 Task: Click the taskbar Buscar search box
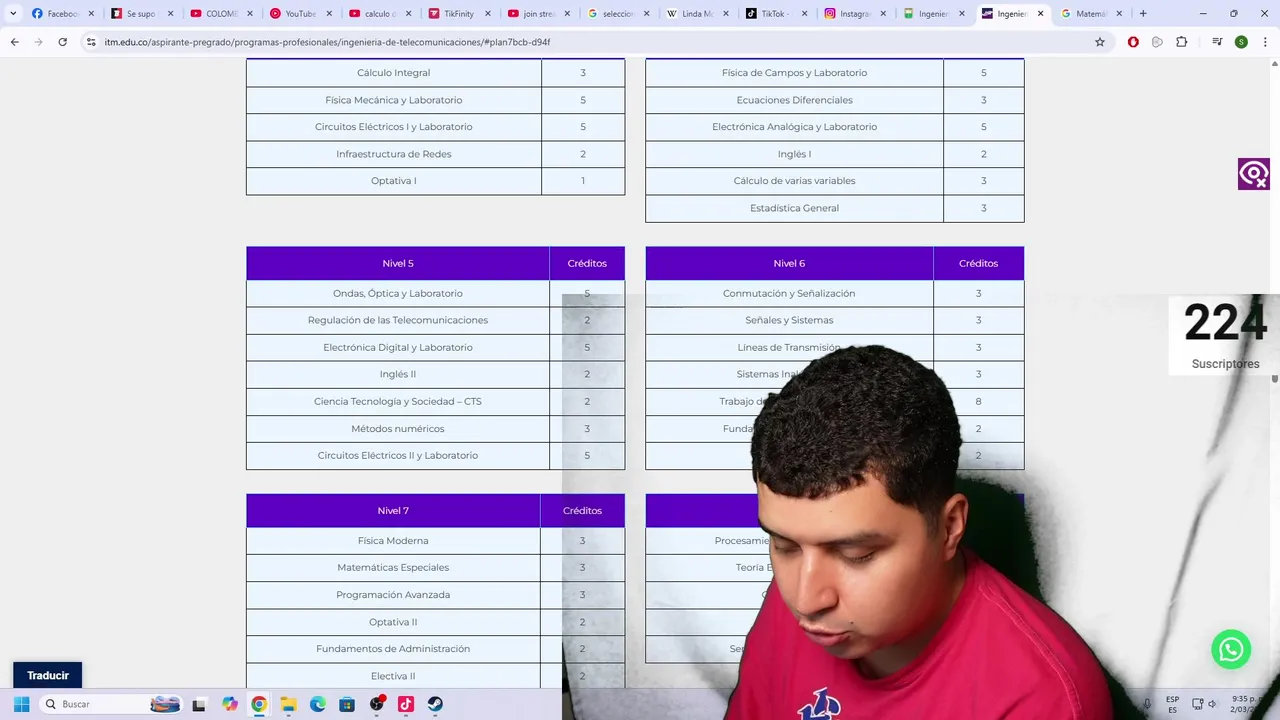pos(112,704)
